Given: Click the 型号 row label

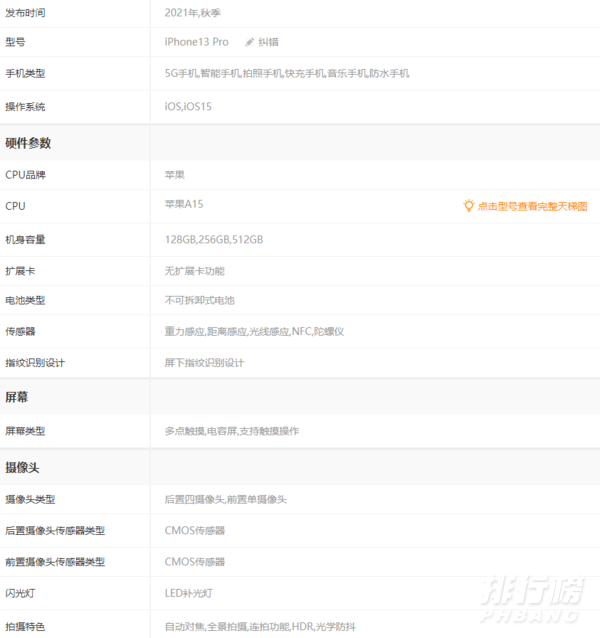Looking at the screenshot, I should click(x=15, y=42).
